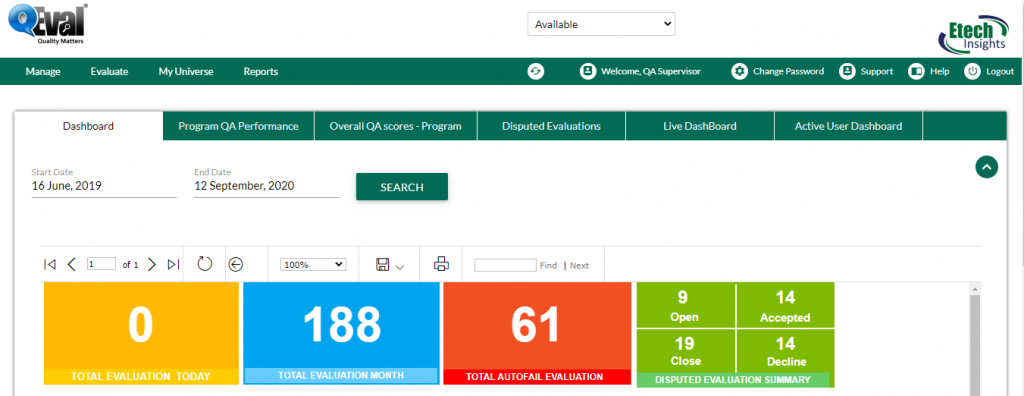Go to first report page
The height and width of the screenshot is (396, 1024).
click(50, 264)
